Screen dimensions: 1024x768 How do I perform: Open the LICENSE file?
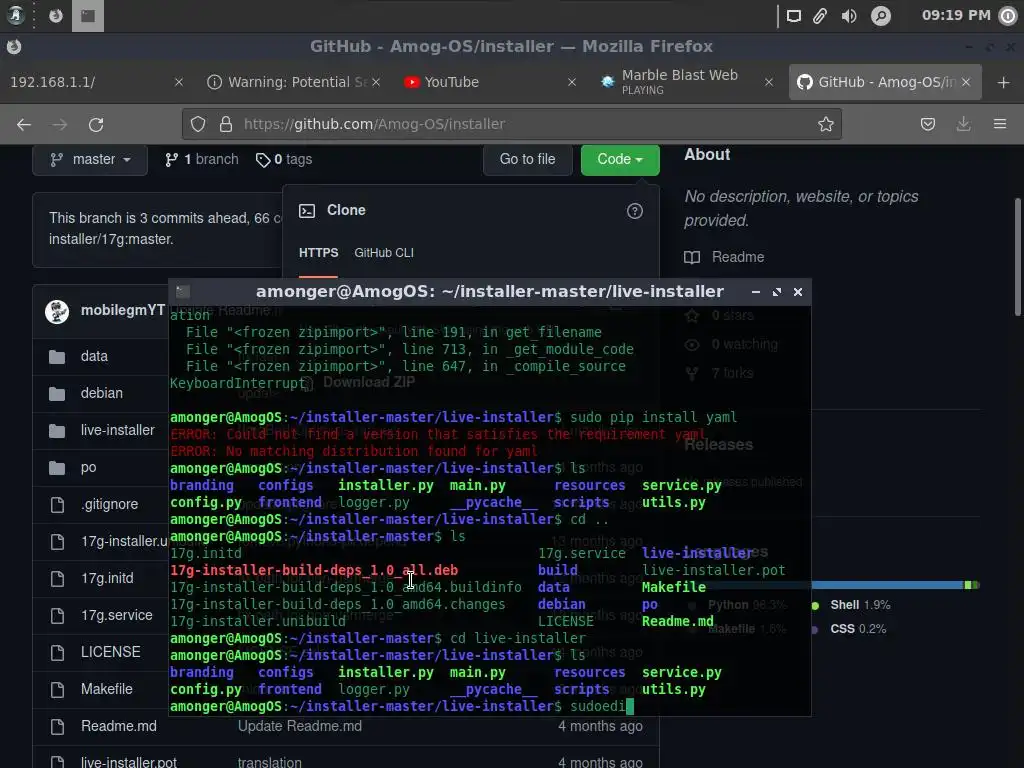pyautogui.click(x=110, y=652)
